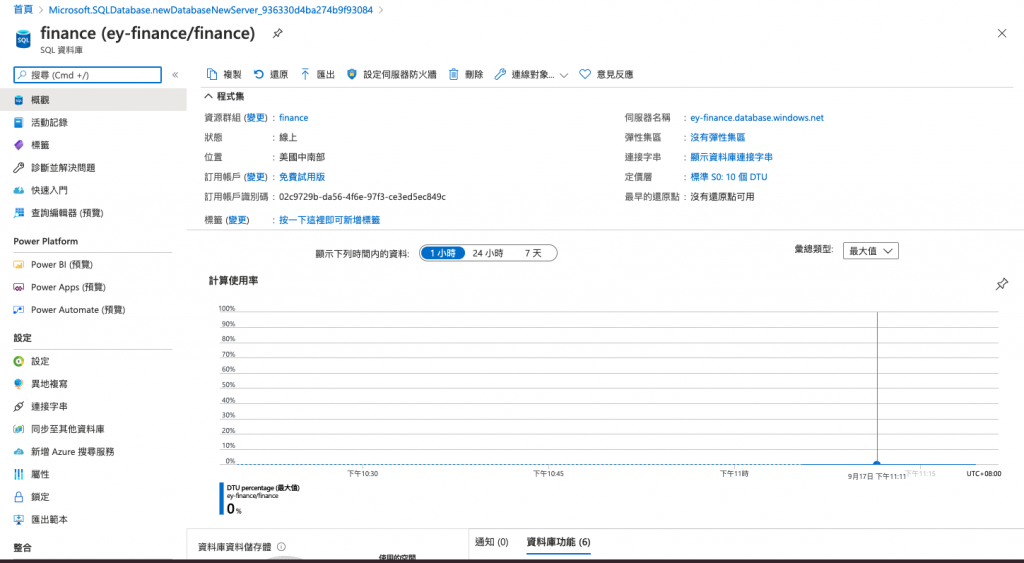Select the 1 小時 time range
Image resolution: width=1024 pixels, height=563 pixels.
[443, 253]
